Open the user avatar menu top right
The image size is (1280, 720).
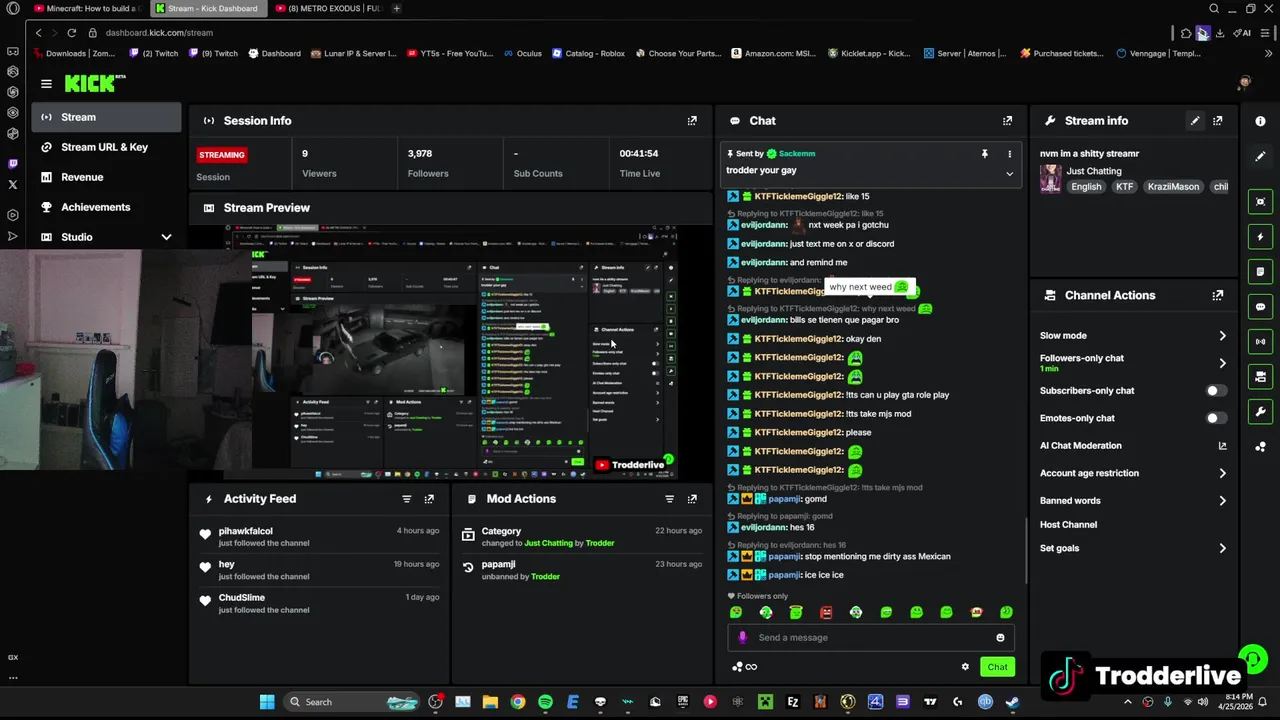[1244, 83]
